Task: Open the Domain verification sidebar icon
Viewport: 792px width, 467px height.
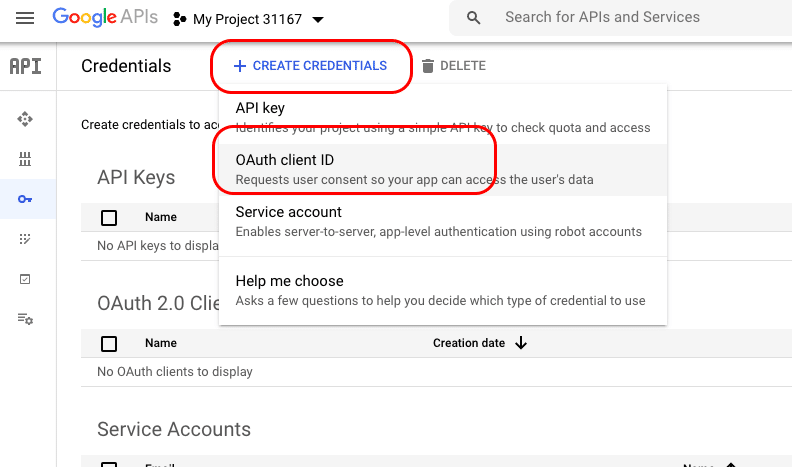Action: [x=26, y=279]
